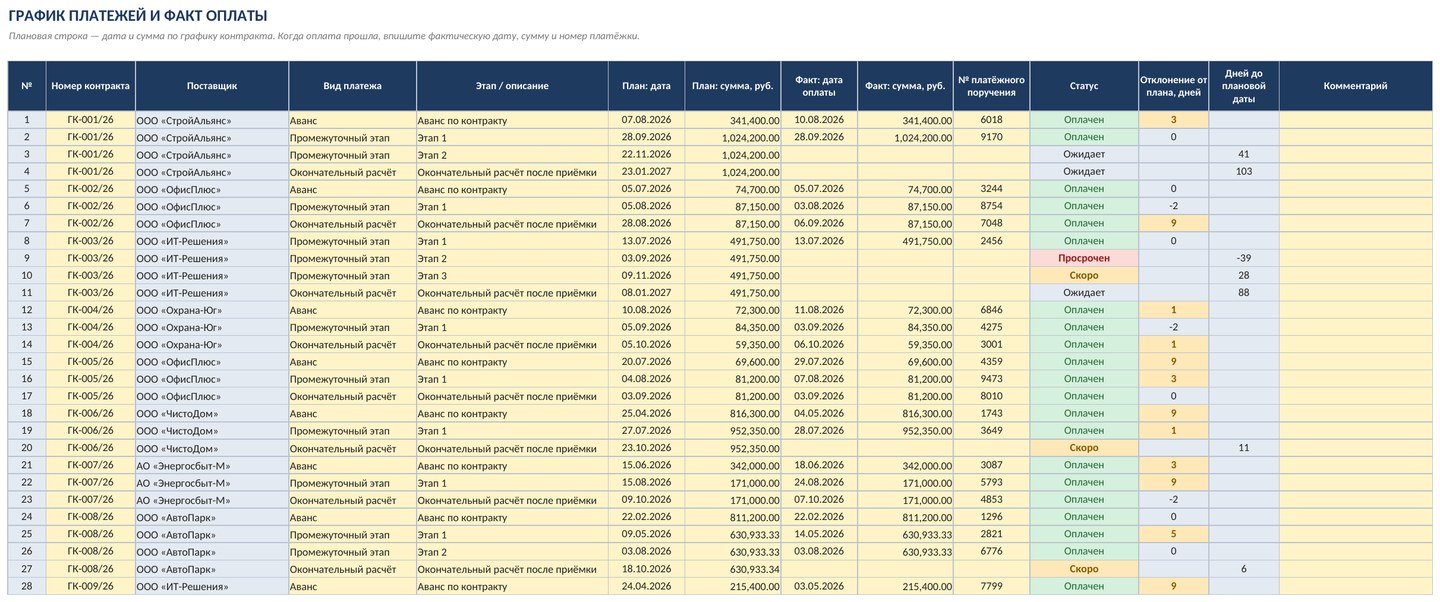Select the "Факт: дата оплаты" header
1440x602 pixels.
point(819,86)
